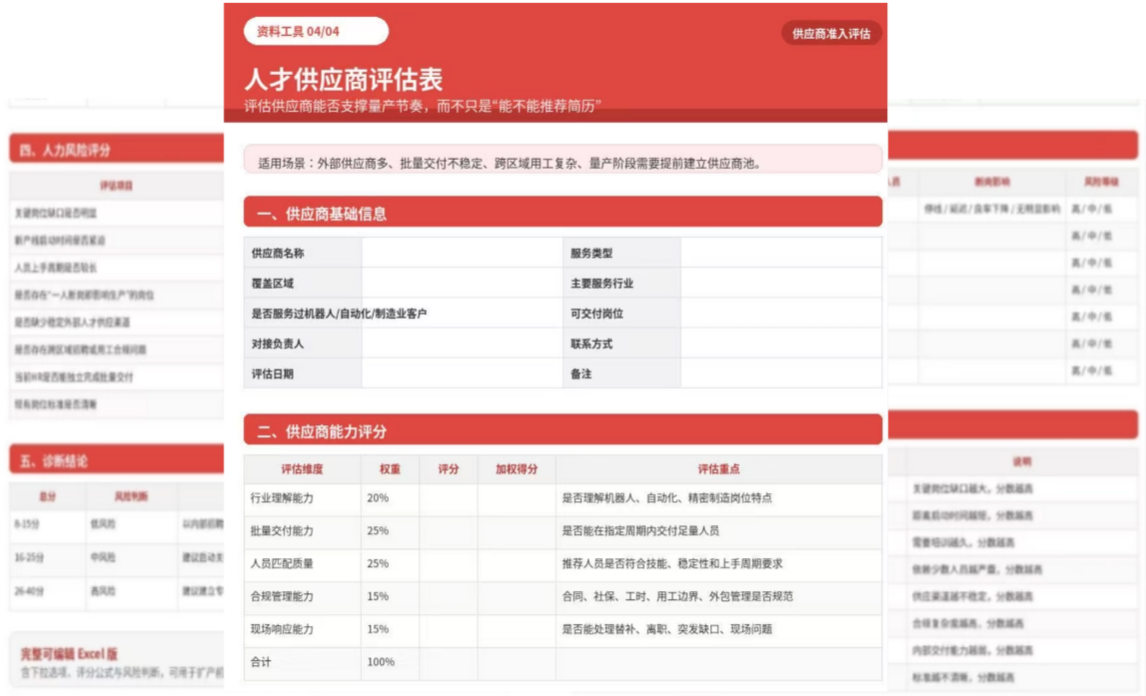
Task: Click the 一、供应商基础信息 section header
Action: coord(563,213)
